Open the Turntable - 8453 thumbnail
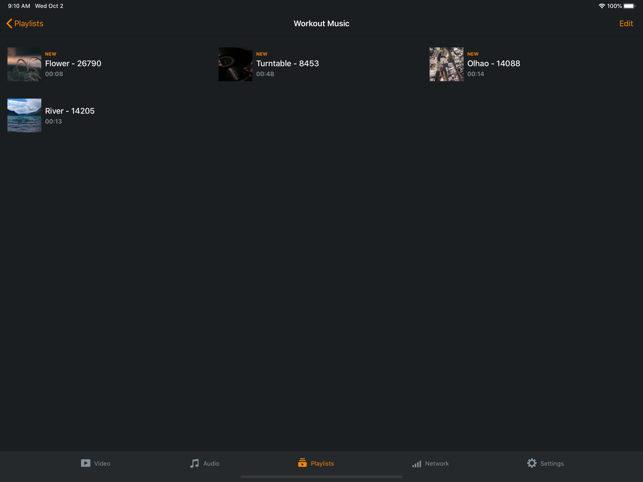This screenshot has width=643, height=482. coord(235,64)
